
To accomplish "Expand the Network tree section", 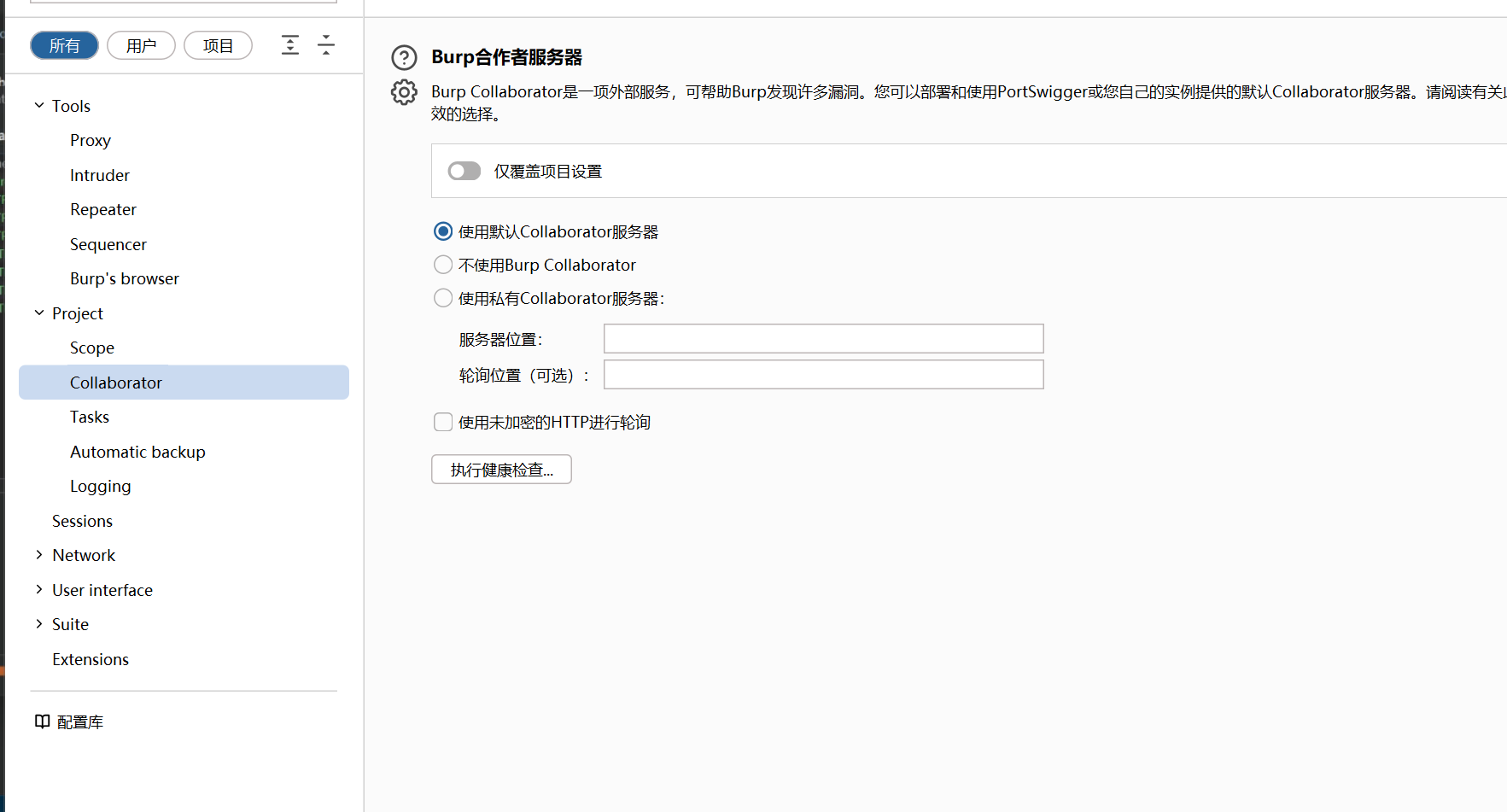I will [39, 555].
